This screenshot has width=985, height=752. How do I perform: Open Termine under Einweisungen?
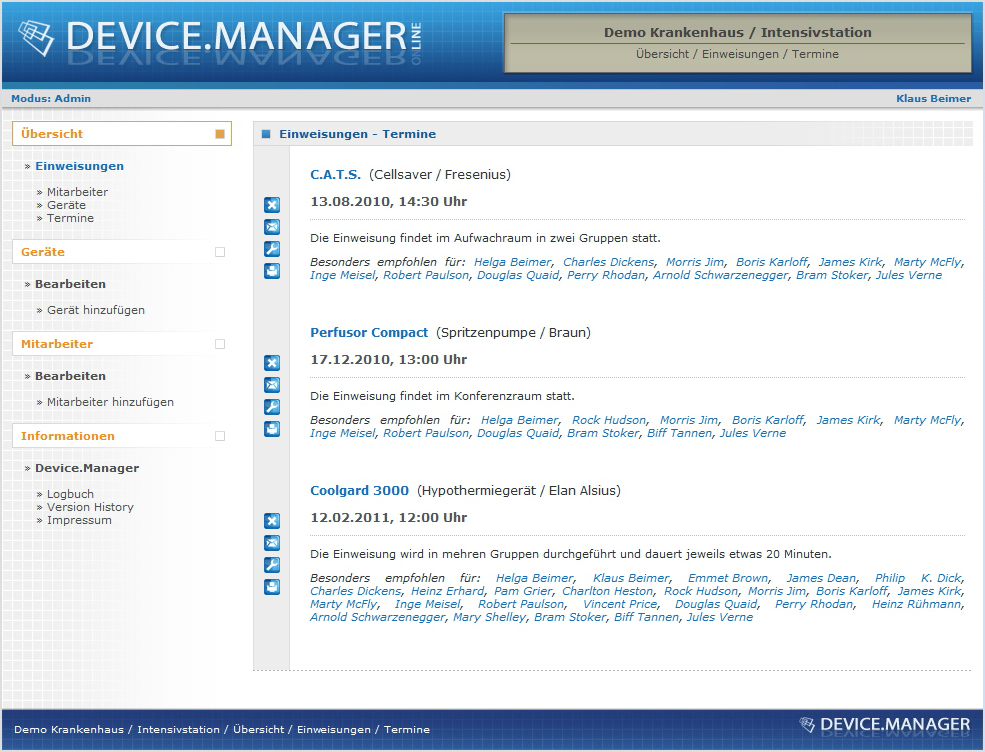click(70, 218)
